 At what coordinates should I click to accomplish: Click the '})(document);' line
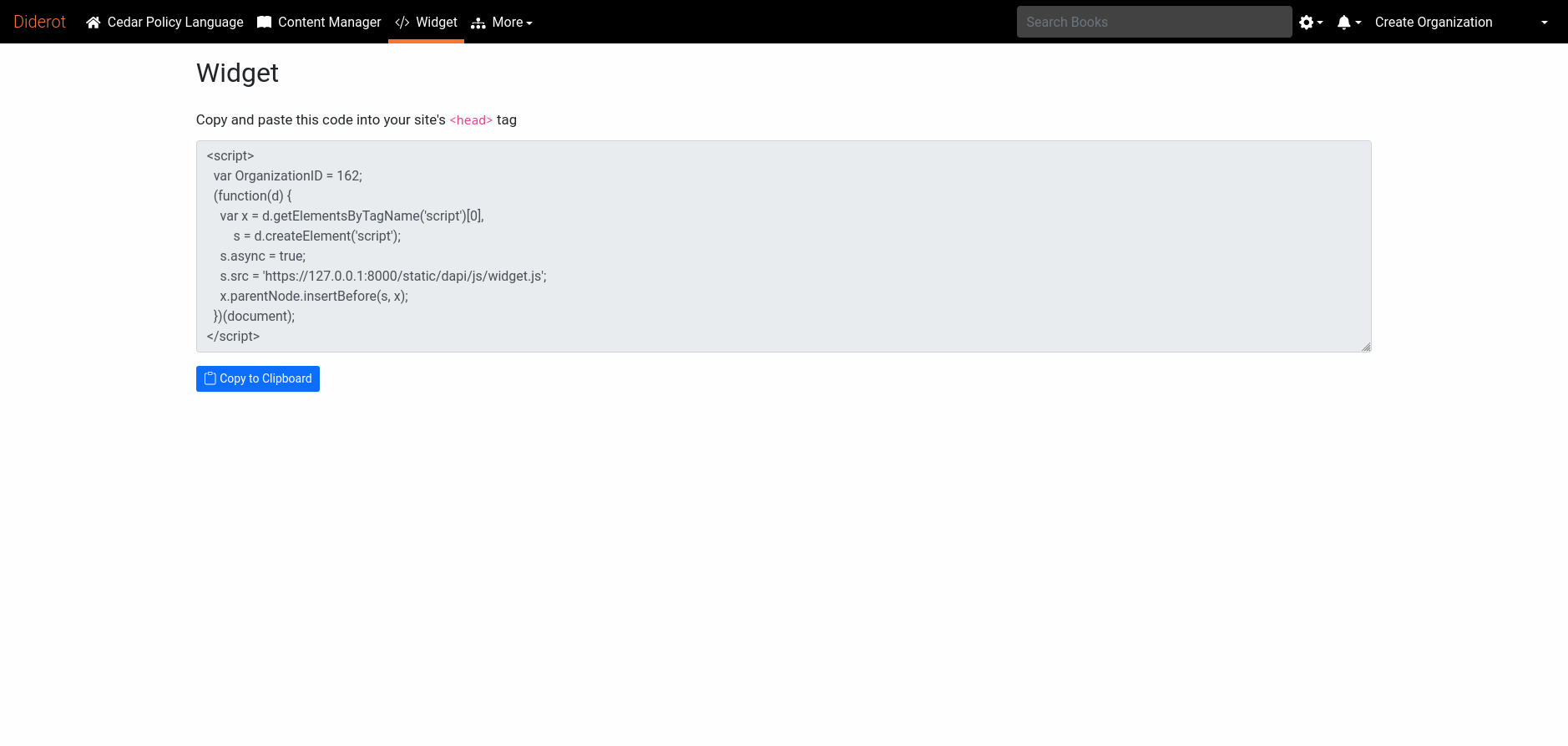tap(254, 316)
